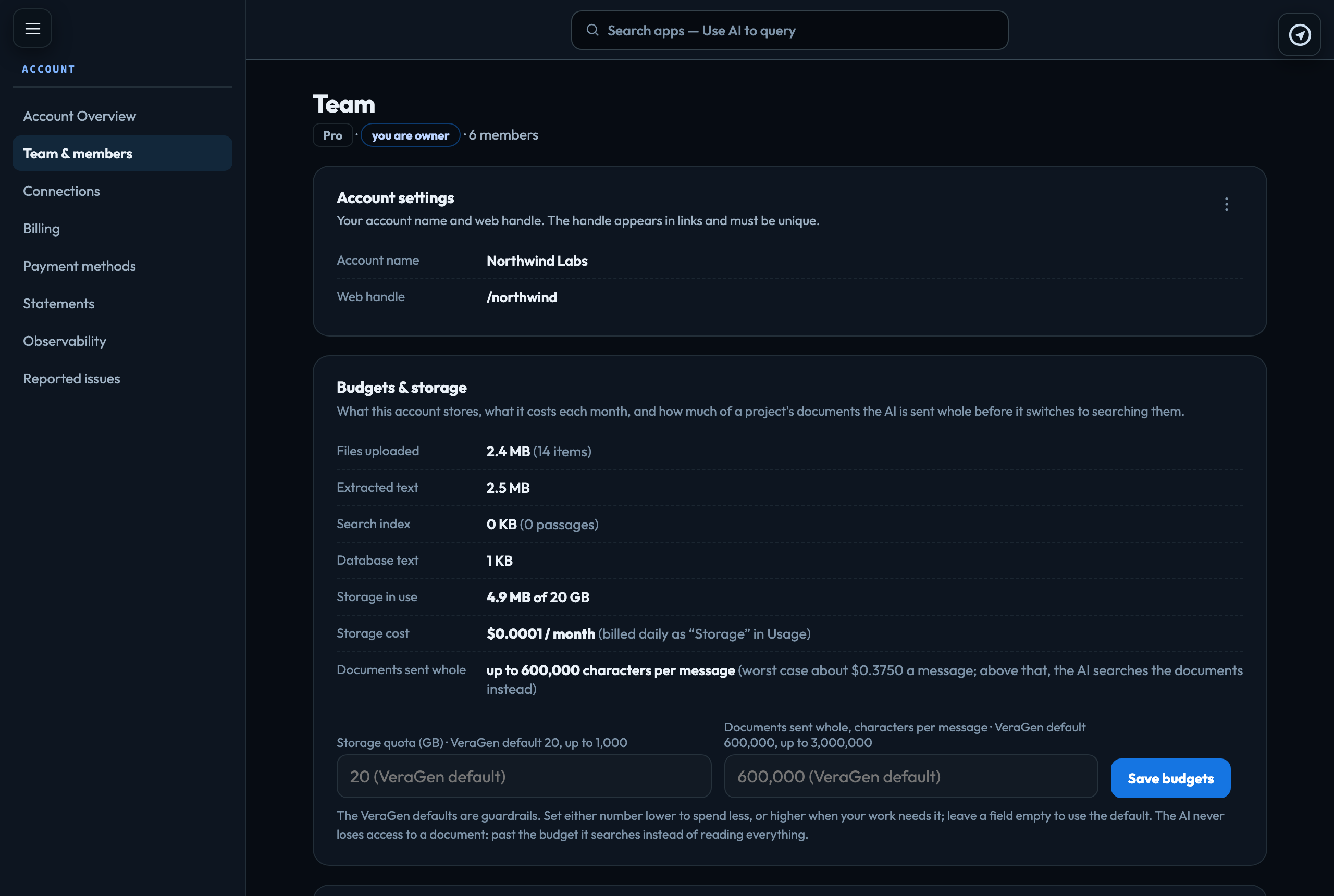
Task: Click '$0.0001 / month' storage cost
Action: pos(541,634)
